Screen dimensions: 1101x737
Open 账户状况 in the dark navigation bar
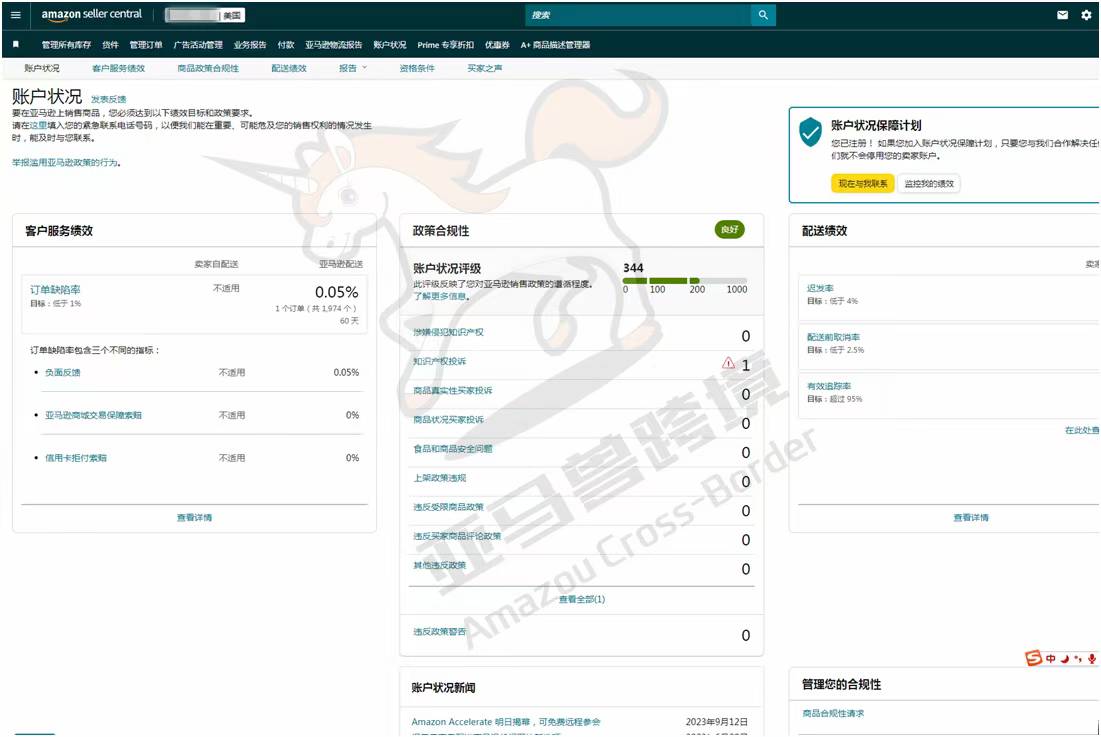coord(390,45)
